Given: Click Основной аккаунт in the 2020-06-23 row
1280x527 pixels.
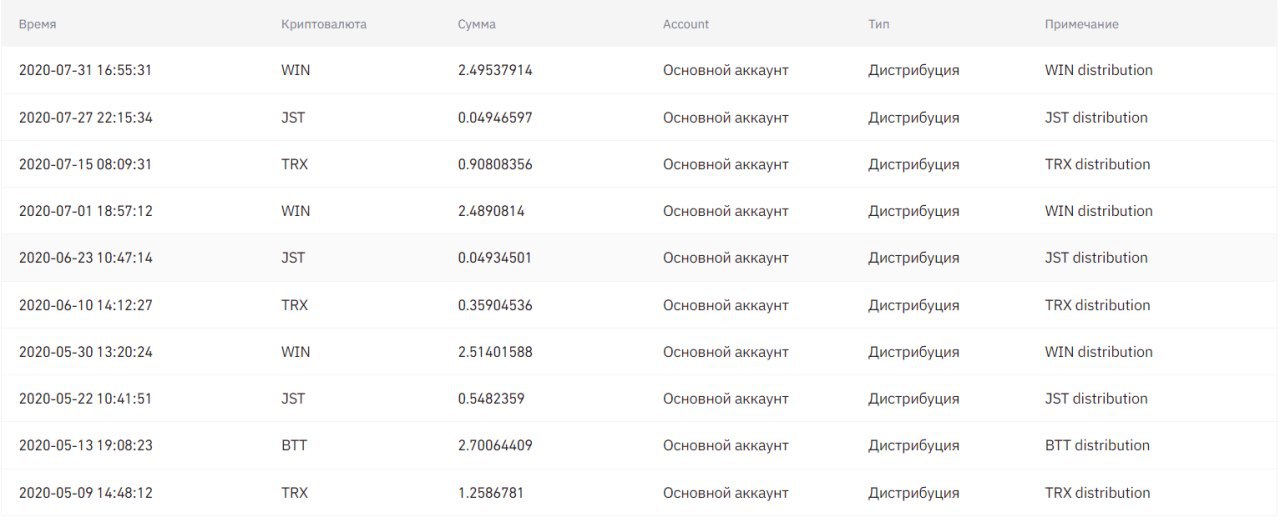Looking at the screenshot, I should pos(726,258).
